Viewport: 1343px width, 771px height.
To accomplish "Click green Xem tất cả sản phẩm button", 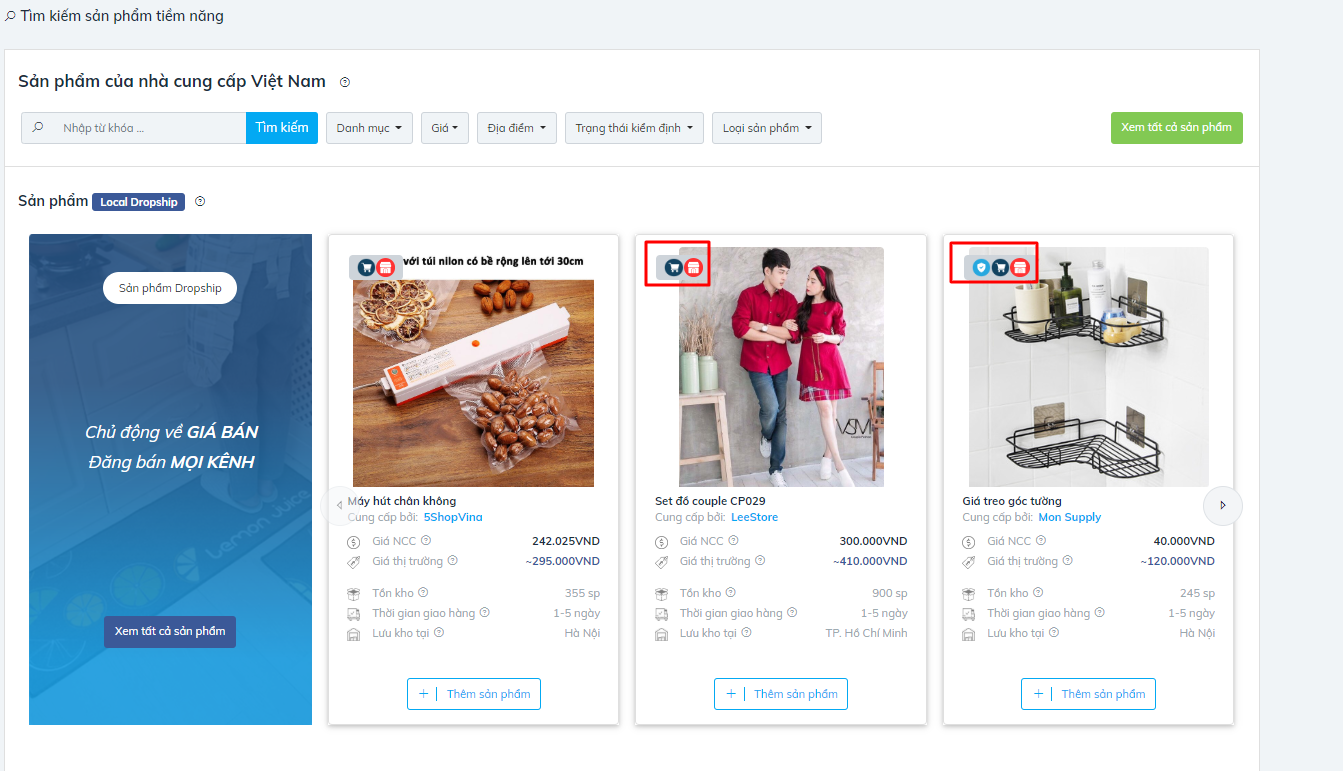I will pyautogui.click(x=1176, y=128).
